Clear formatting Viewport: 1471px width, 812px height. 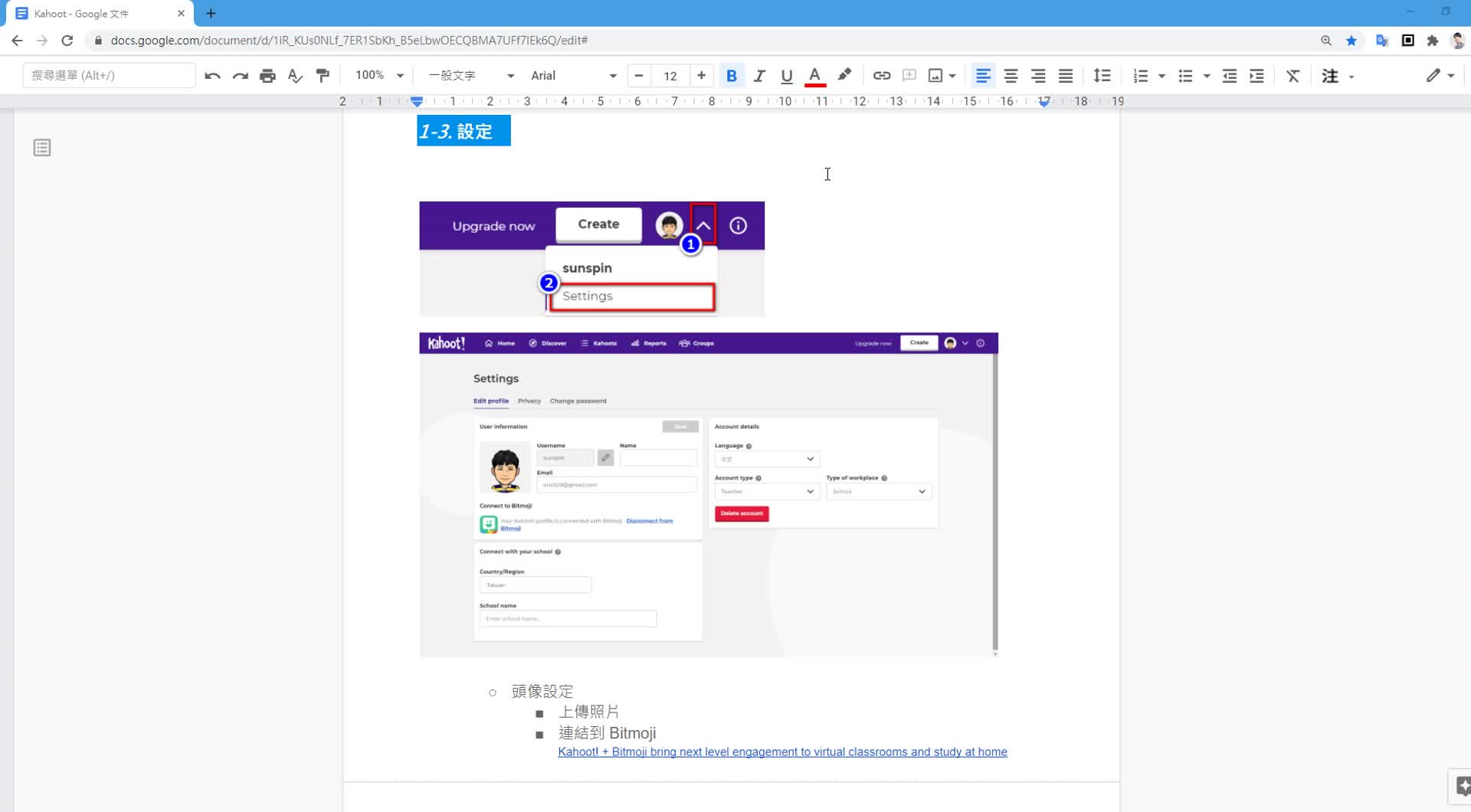pos(1293,75)
